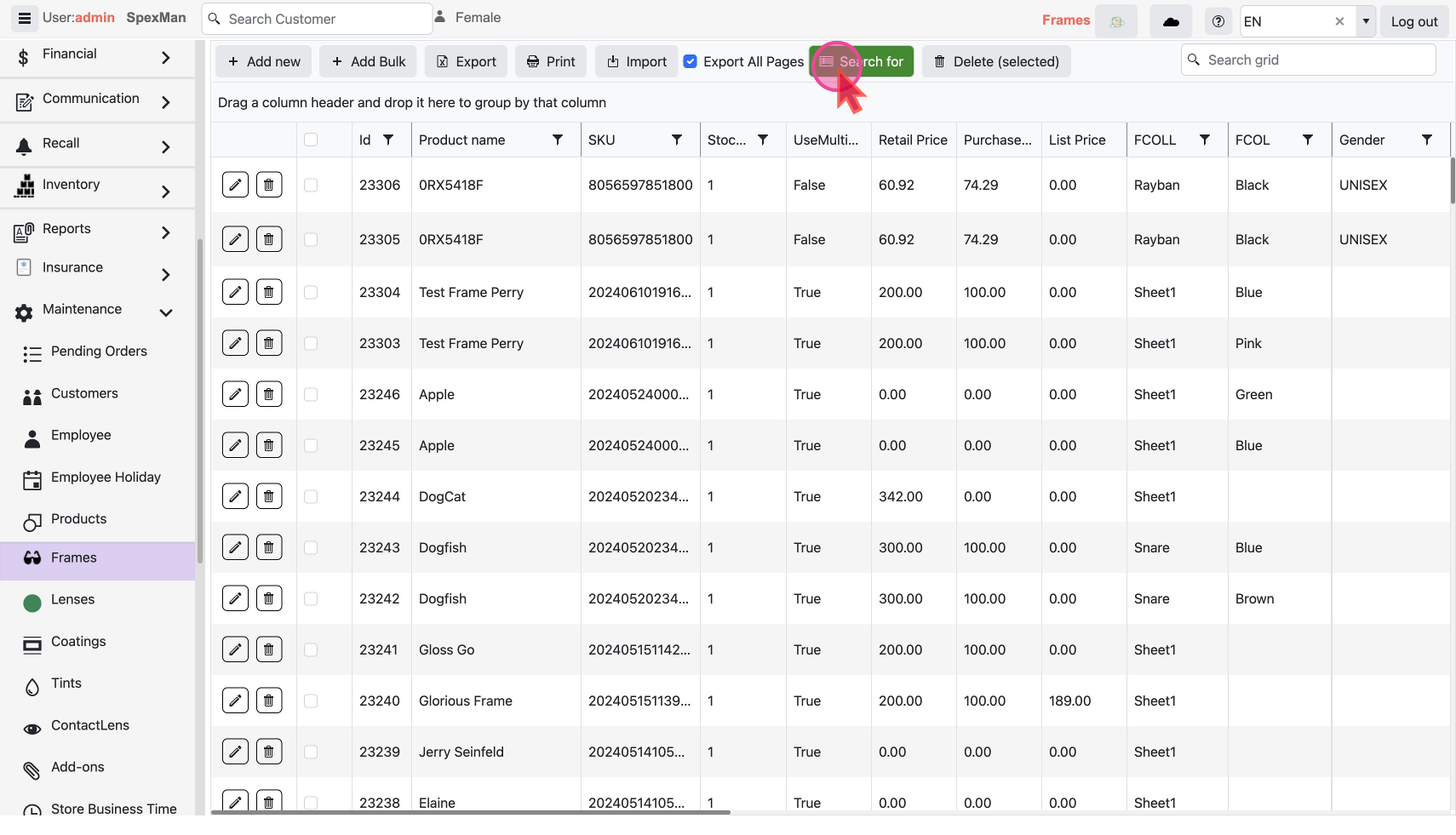Click the cloud icon in top bar
This screenshot has width=1456, height=835.
(1171, 21)
